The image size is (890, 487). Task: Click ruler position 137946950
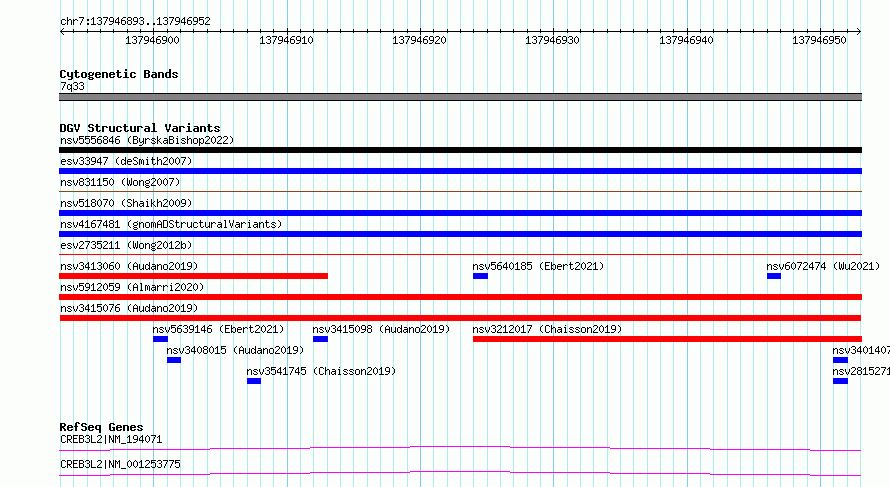(x=819, y=40)
